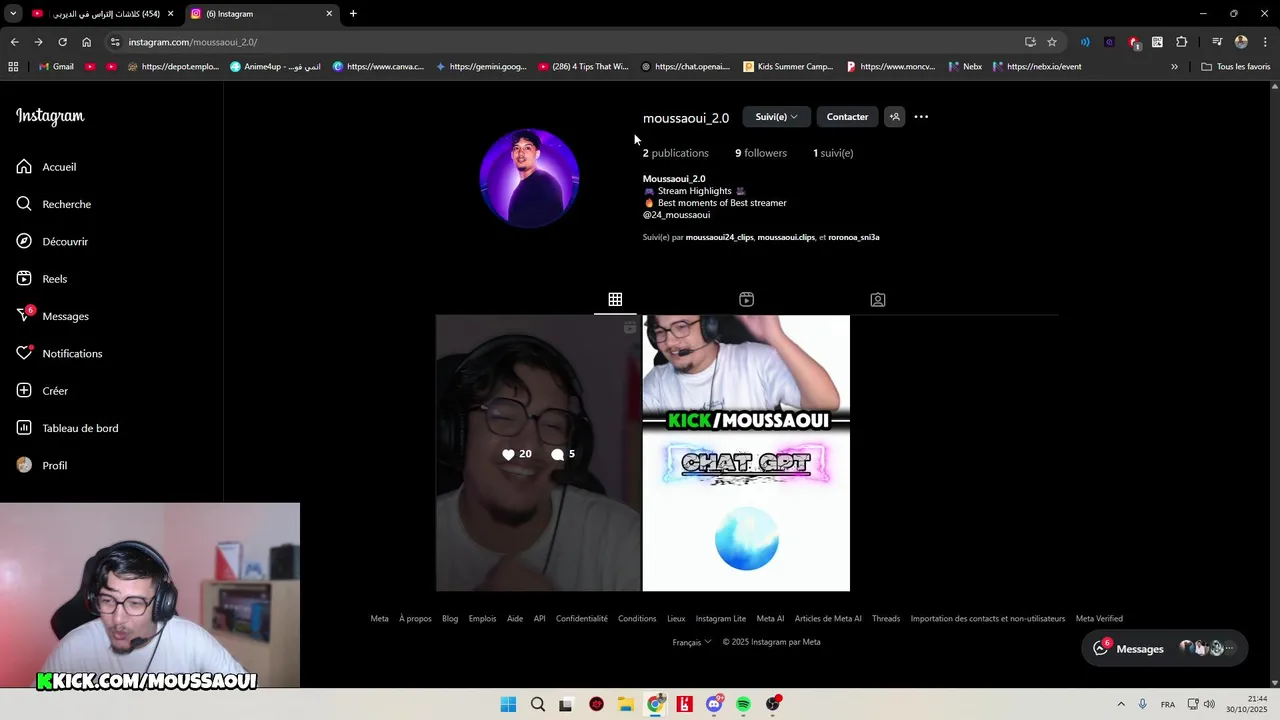Open Spotify from the taskbar
The height and width of the screenshot is (720, 1280).
[743, 704]
